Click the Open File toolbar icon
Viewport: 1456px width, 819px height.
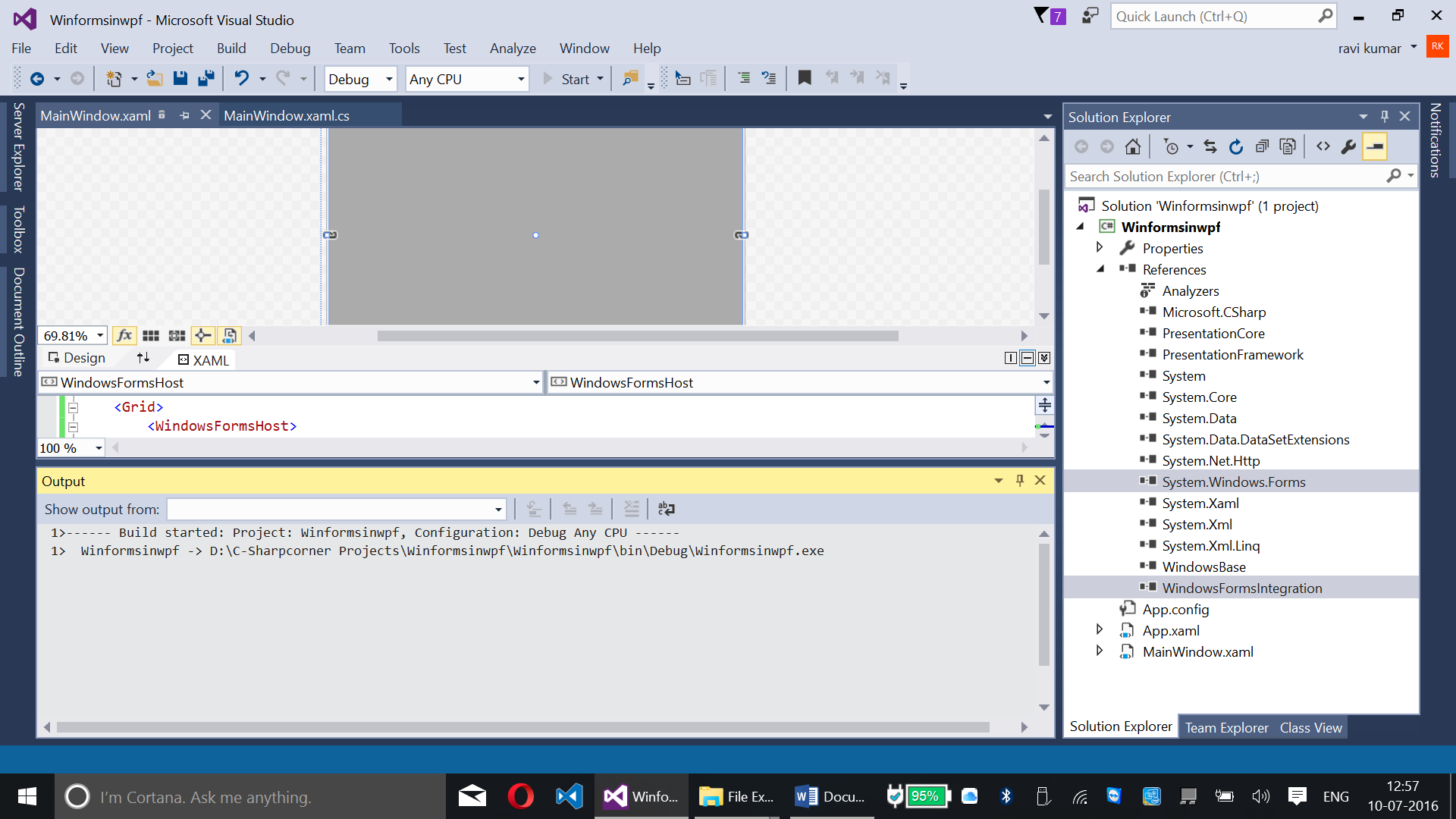point(154,78)
